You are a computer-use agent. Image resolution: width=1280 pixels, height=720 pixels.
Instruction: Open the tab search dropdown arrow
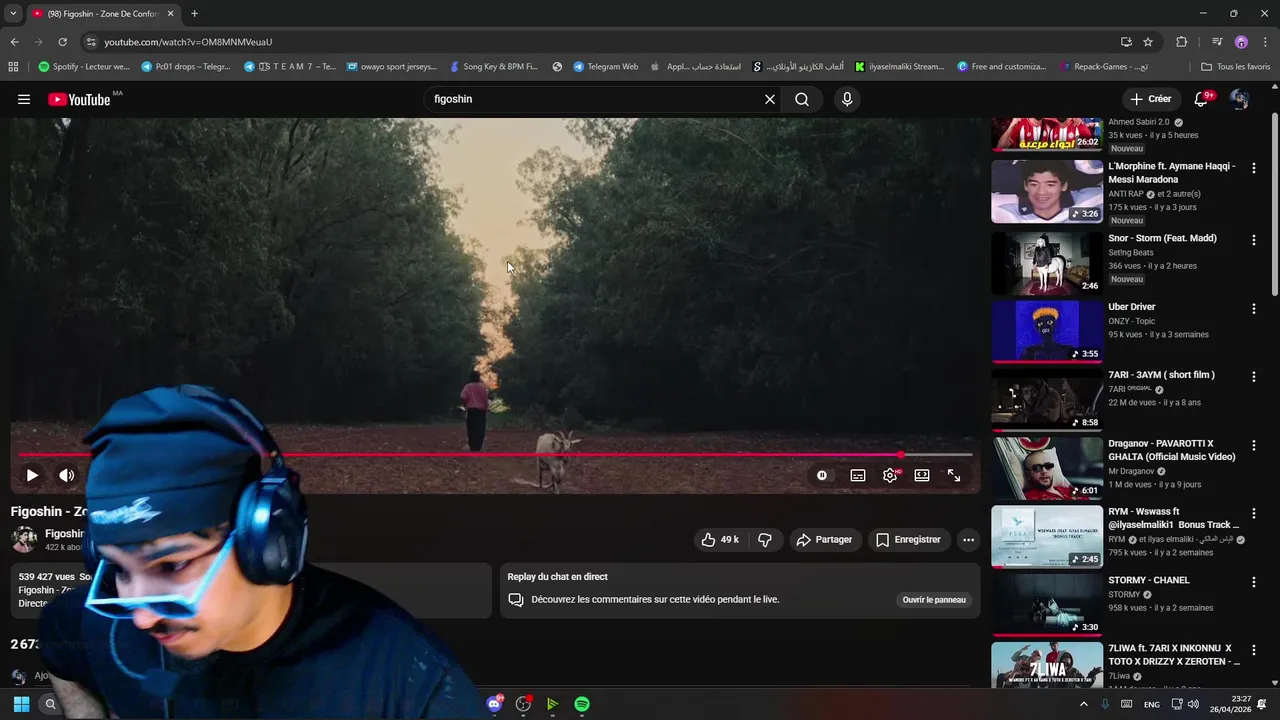[13, 14]
